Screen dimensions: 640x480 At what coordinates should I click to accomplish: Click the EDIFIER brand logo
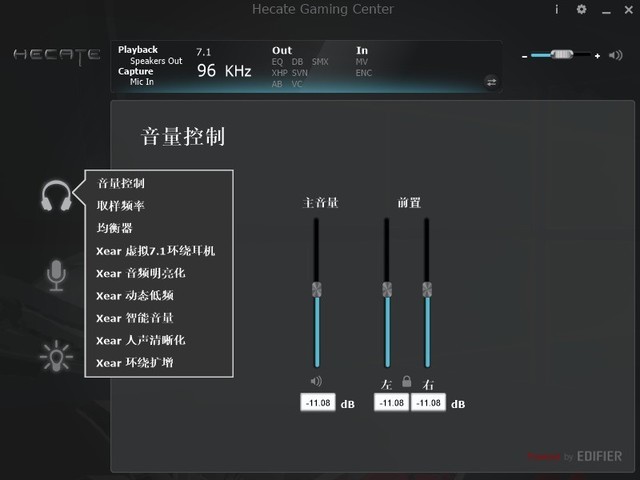599,456
